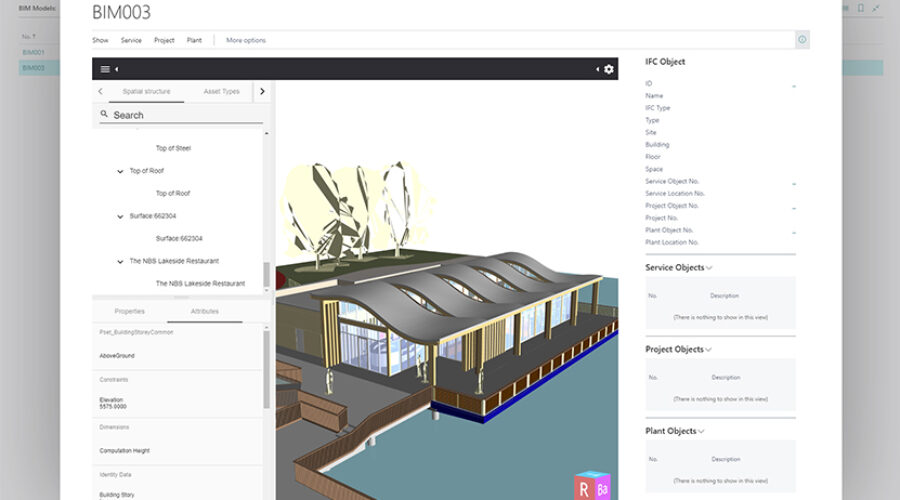The width and height of the screenshot is (900, 500).
Task: Click bookmark icon in the BIM Models window
Action: pyautogui.click(x=860, y=8)
